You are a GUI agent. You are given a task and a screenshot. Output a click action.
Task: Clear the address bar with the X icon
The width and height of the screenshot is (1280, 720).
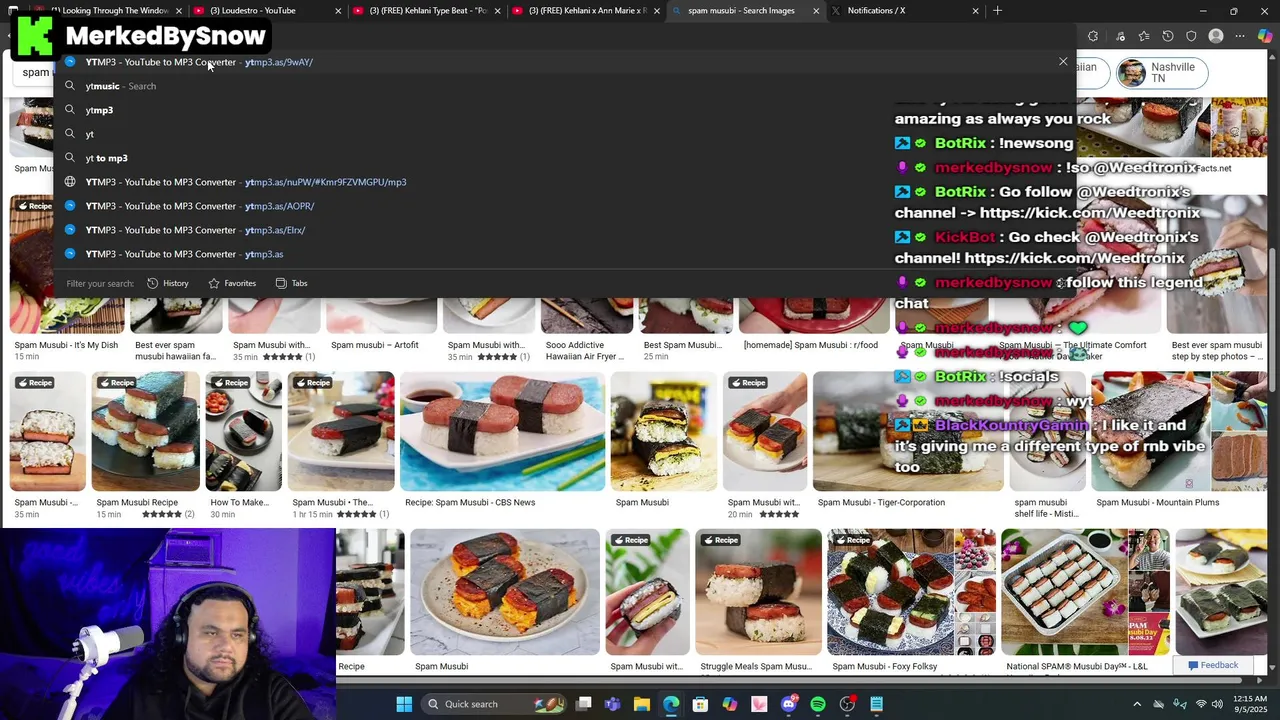1063,62
